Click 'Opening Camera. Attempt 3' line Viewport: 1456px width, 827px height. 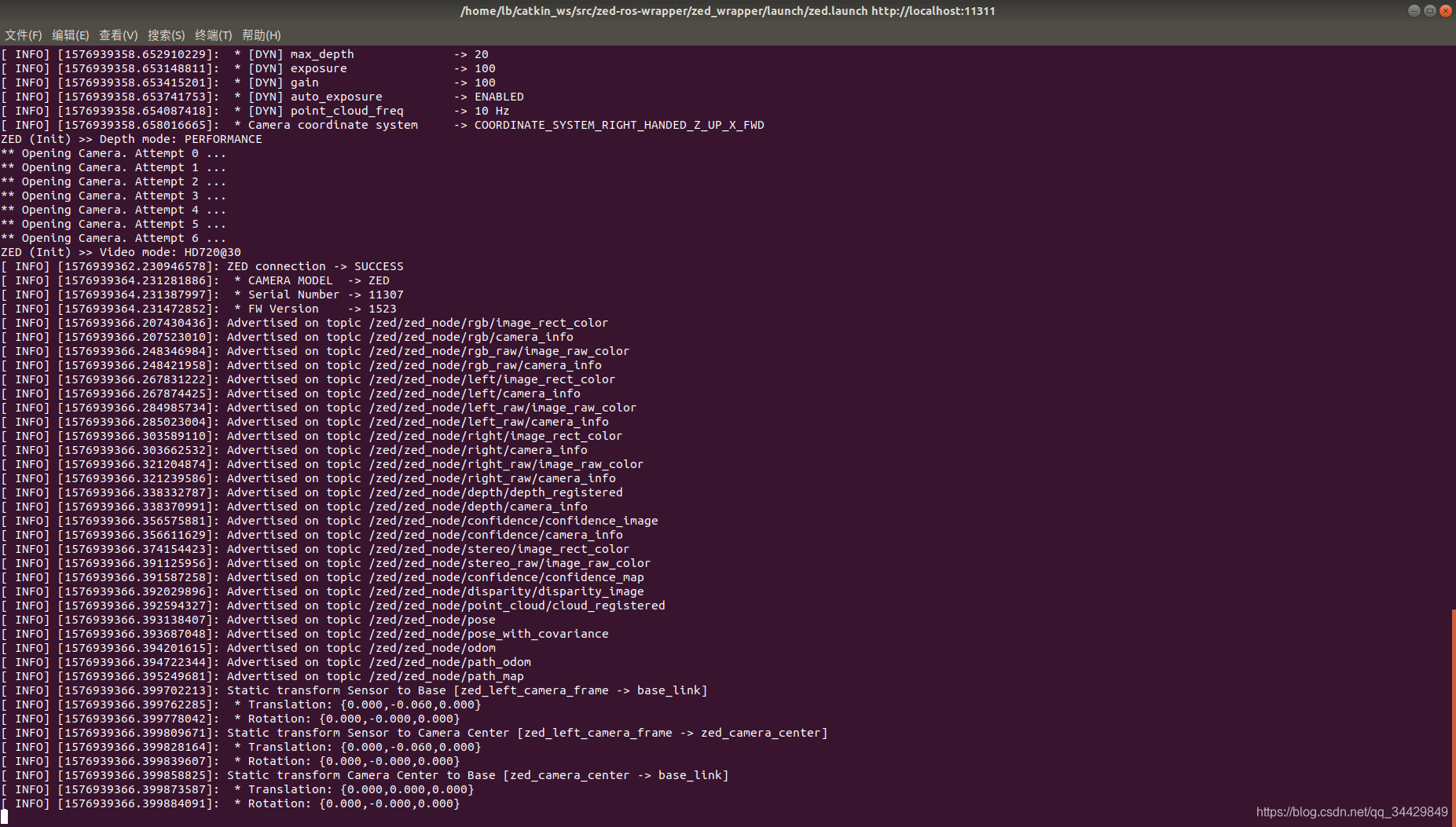(x=113, y=196)
